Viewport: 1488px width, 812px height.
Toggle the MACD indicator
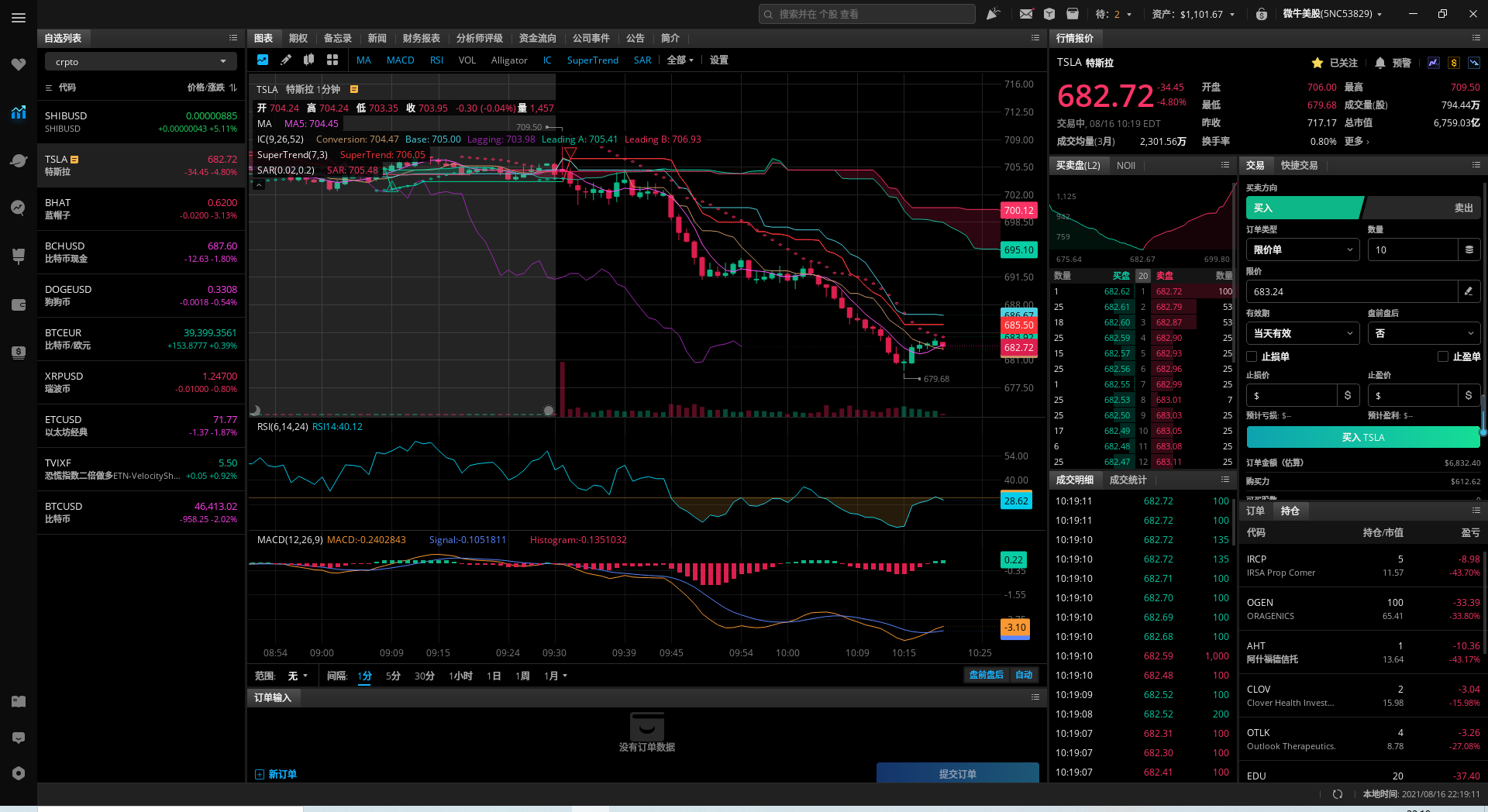(400, 60)
